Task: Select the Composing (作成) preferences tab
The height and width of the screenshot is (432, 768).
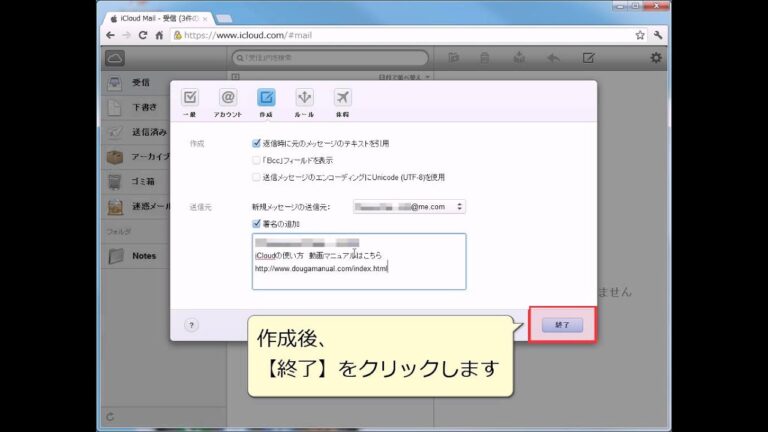Action: [x=266, y=103]
